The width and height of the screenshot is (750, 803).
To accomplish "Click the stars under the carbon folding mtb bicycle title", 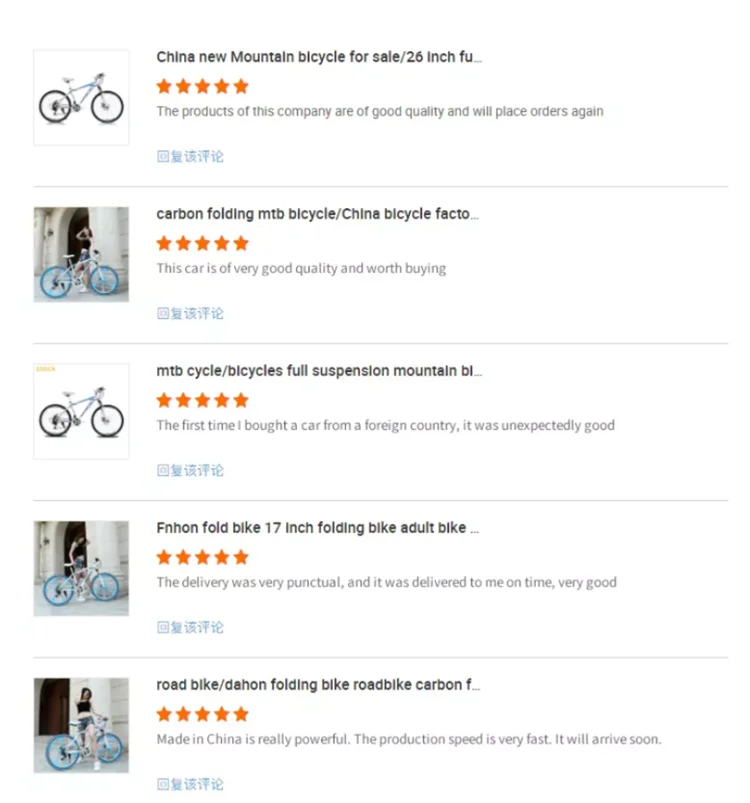I will click(x=202, y=243).
